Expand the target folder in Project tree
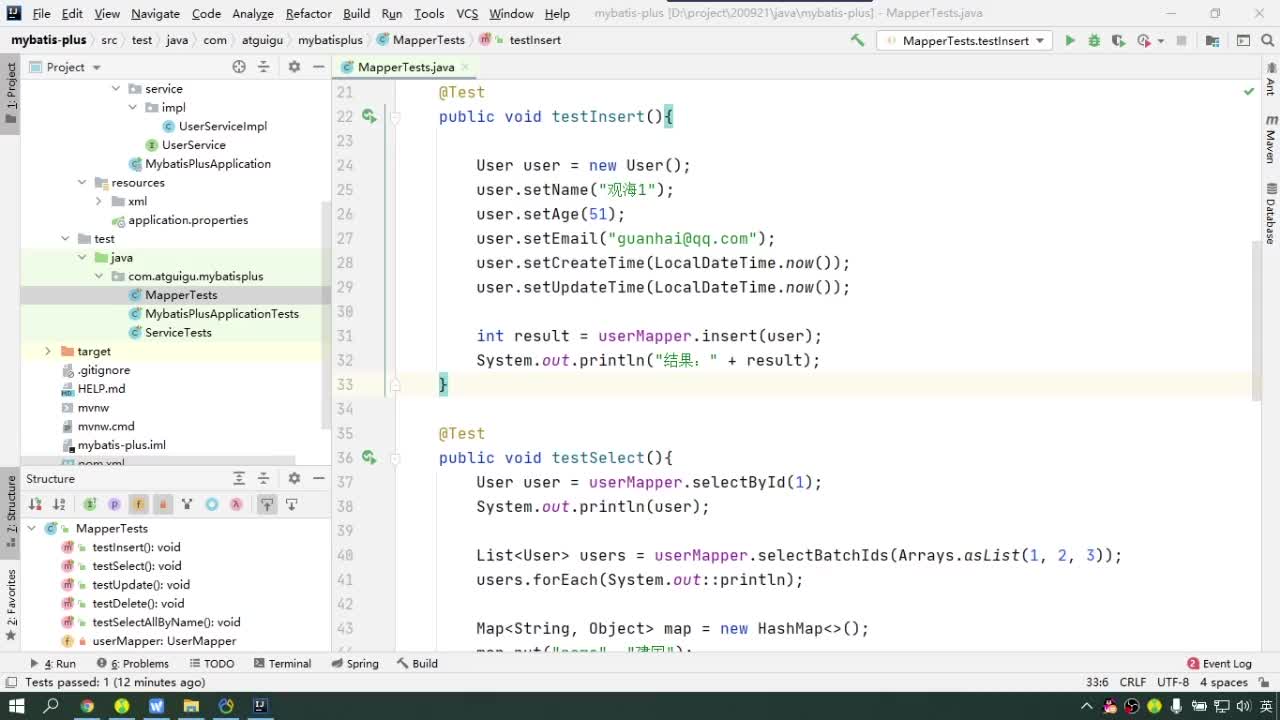This screenshot has width=1280, height=720. (x=48, y=351)
